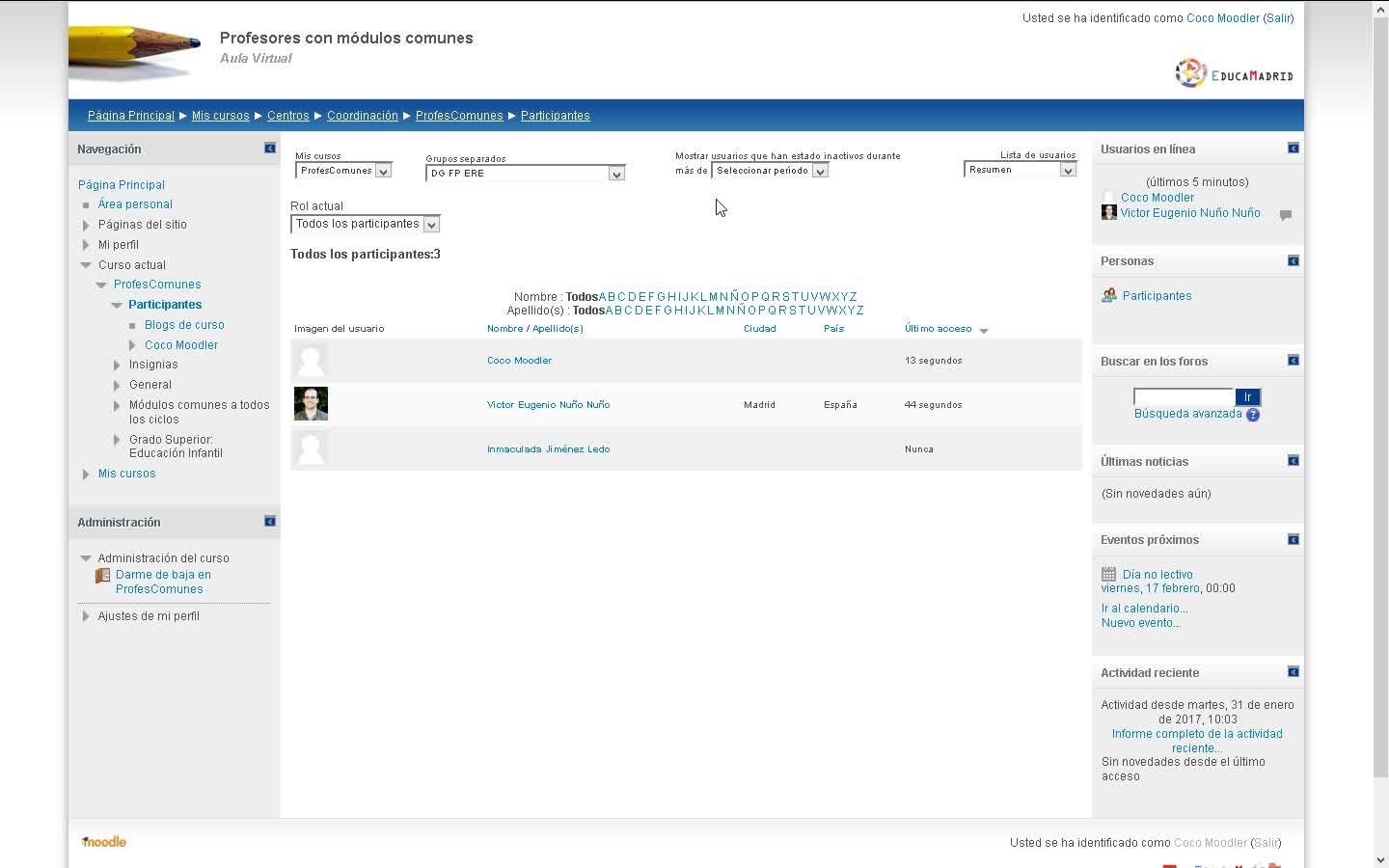1389x868 pixels.
Task: Go to Página Principal in breadcrumb
Action: (x=131, y=116)
